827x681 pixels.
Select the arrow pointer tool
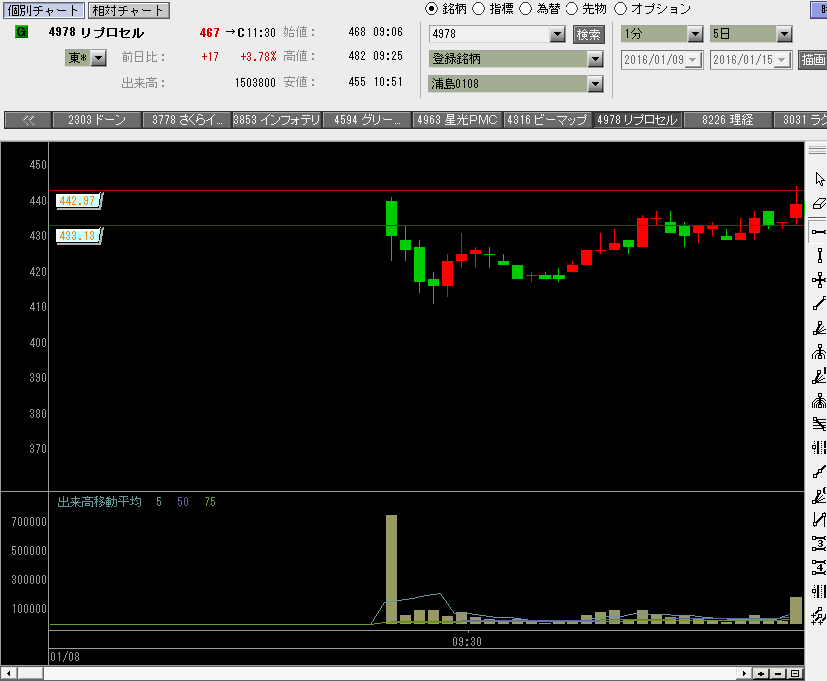819,179
